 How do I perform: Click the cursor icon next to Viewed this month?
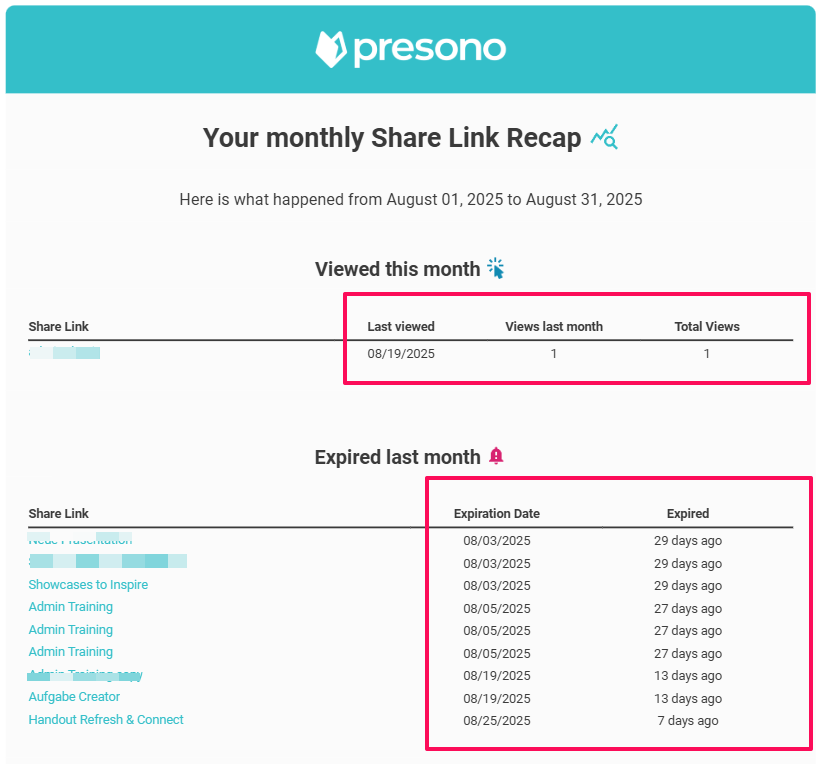pos(496,268)
